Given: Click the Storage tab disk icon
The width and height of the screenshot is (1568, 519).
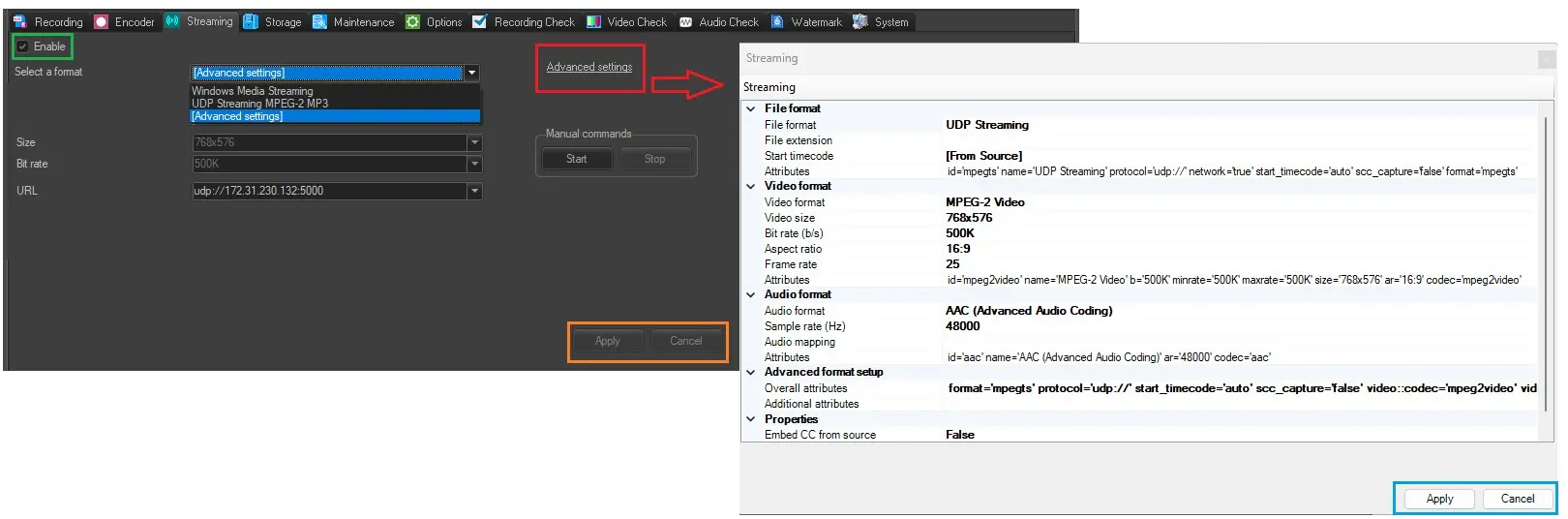Looking at the screenshot, I should tap(251, 21).
